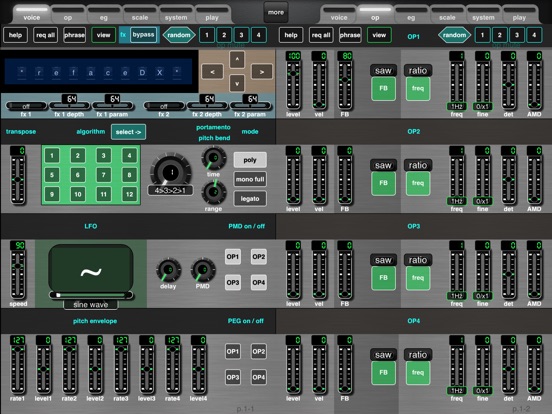The height and width of the screenshot is (414, 552).
Task: Open OP2 ratio mode selector
Action: pyautogui.click(x=418, y=165)
